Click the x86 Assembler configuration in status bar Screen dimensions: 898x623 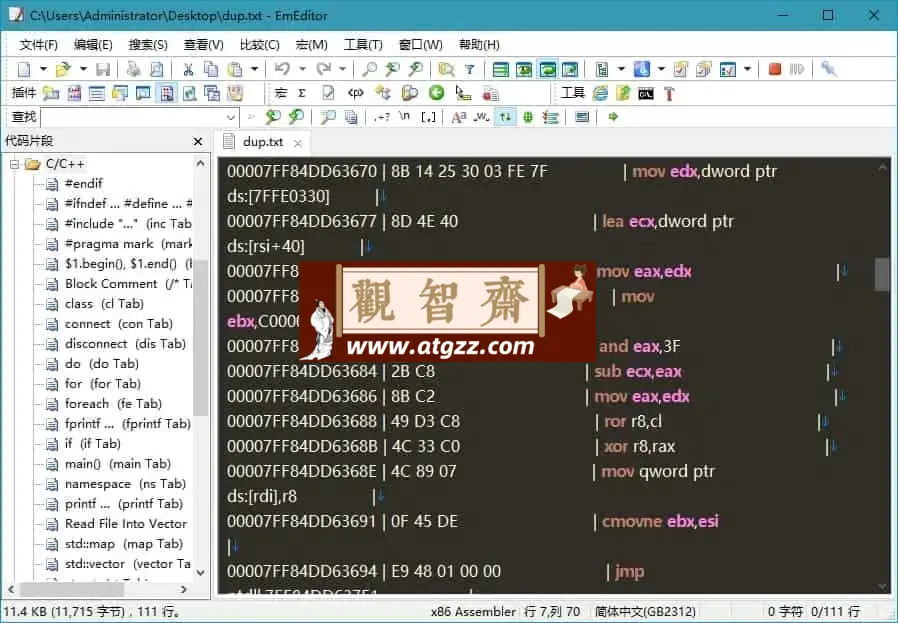click(473, 612)
